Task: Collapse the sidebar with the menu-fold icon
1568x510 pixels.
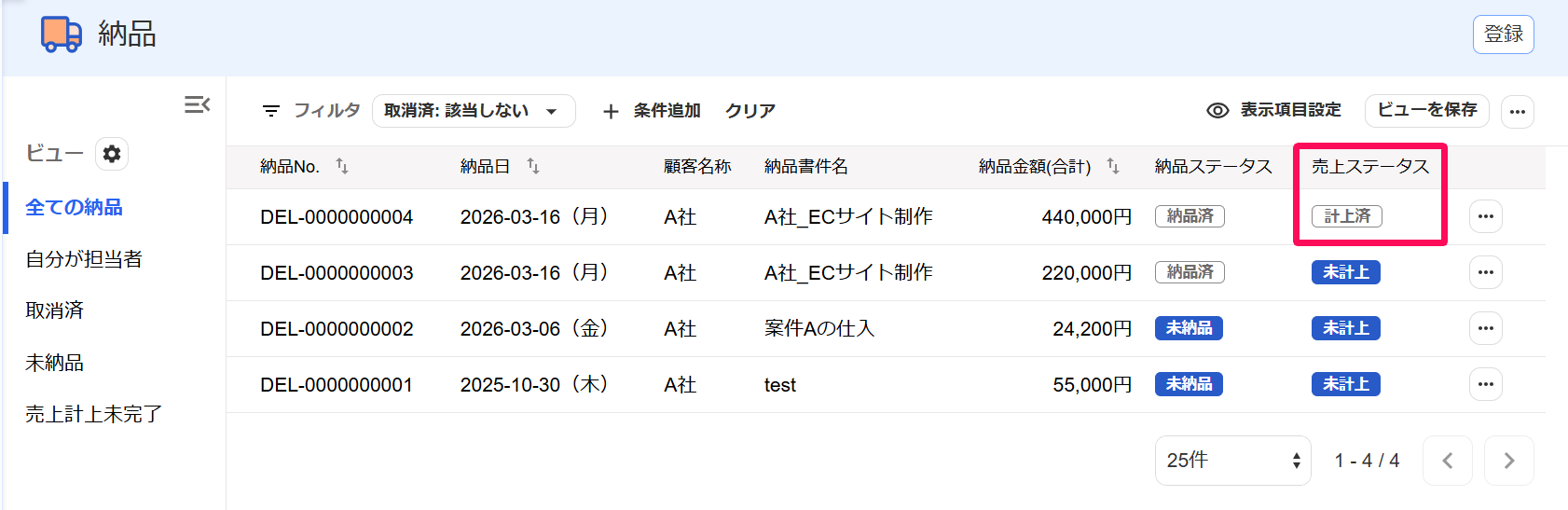Action: (x=197, y=104)
